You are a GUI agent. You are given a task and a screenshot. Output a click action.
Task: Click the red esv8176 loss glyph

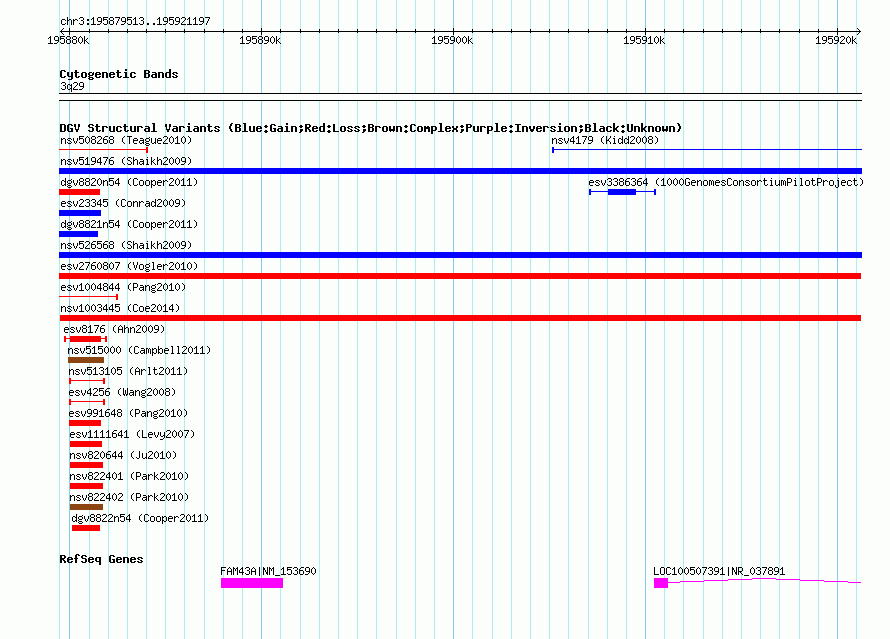pyautogui.click(x=86, y=339)
